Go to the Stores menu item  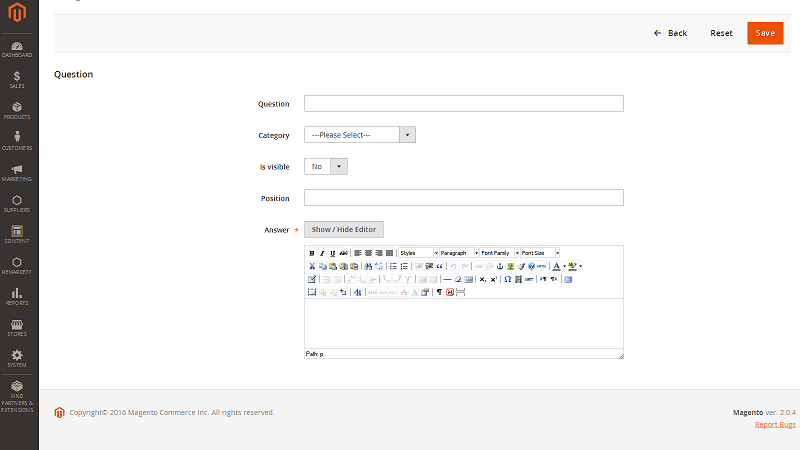pos(17,327)
